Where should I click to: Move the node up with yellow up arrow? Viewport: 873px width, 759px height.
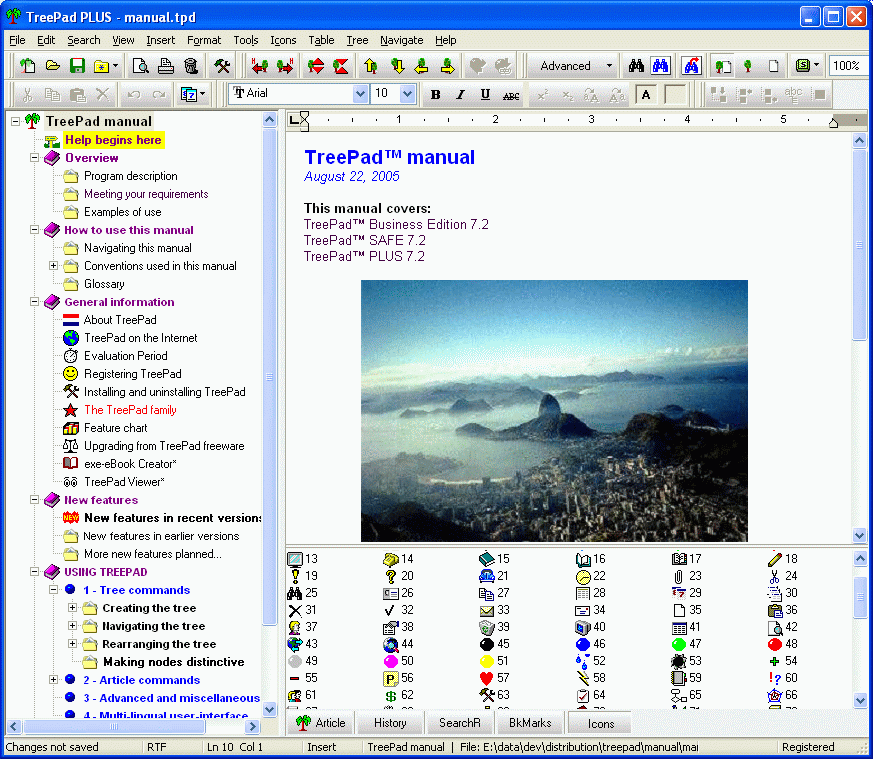[371, 66]
